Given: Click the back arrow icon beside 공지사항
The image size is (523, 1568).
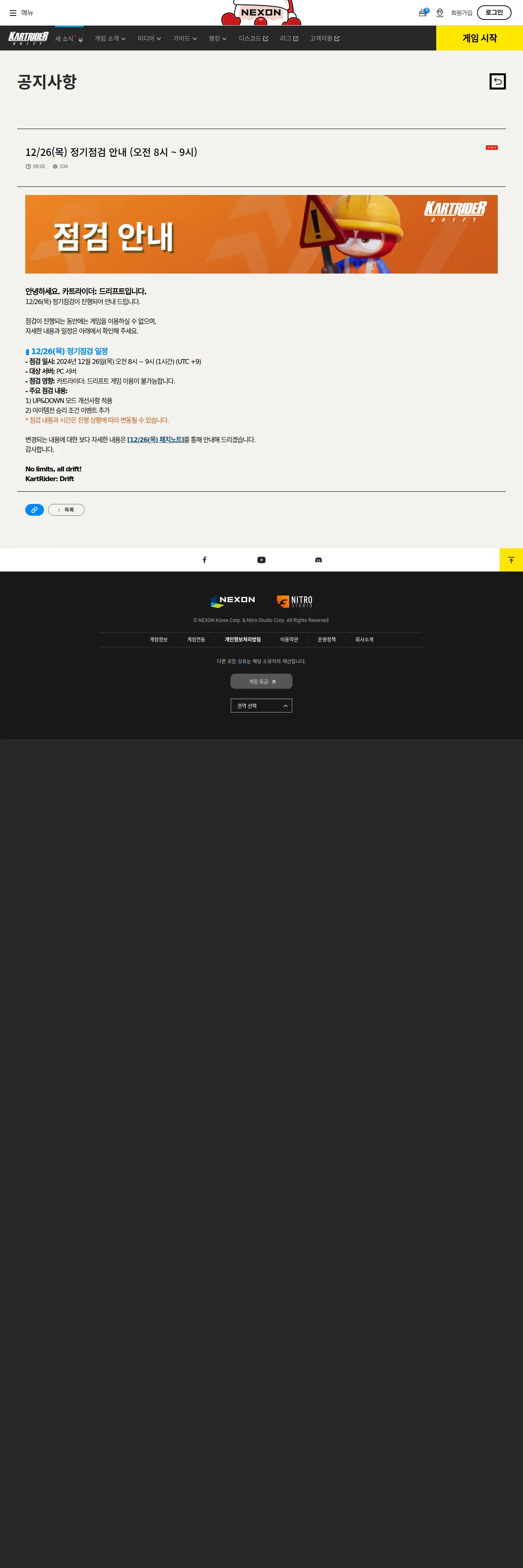Looking at the screenshot, I should coord(497,81).
